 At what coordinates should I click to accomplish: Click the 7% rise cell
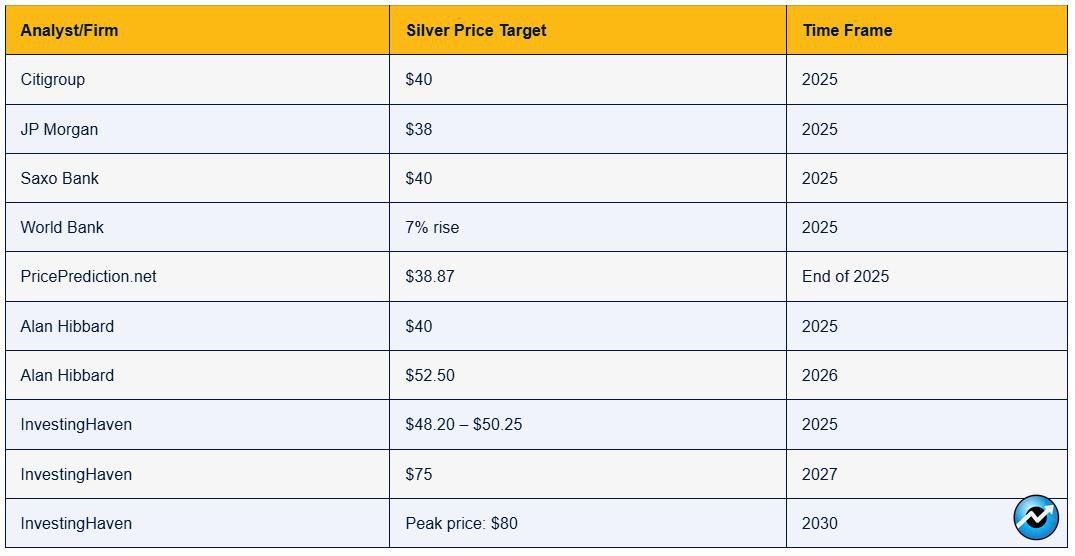point(588,227)
